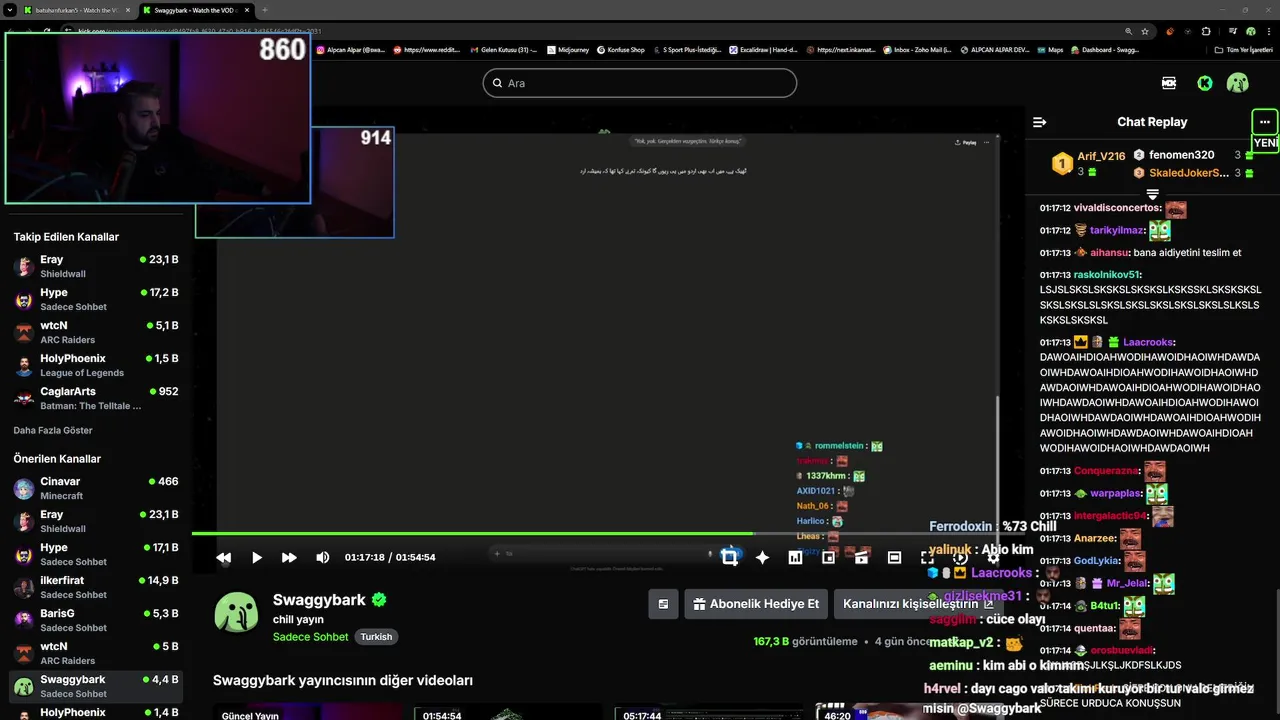Image resolution: width=1280 pixels, height=720 pixels.
Task: Open the browser extensions puzzle icon
Action: coord(1206,31)
